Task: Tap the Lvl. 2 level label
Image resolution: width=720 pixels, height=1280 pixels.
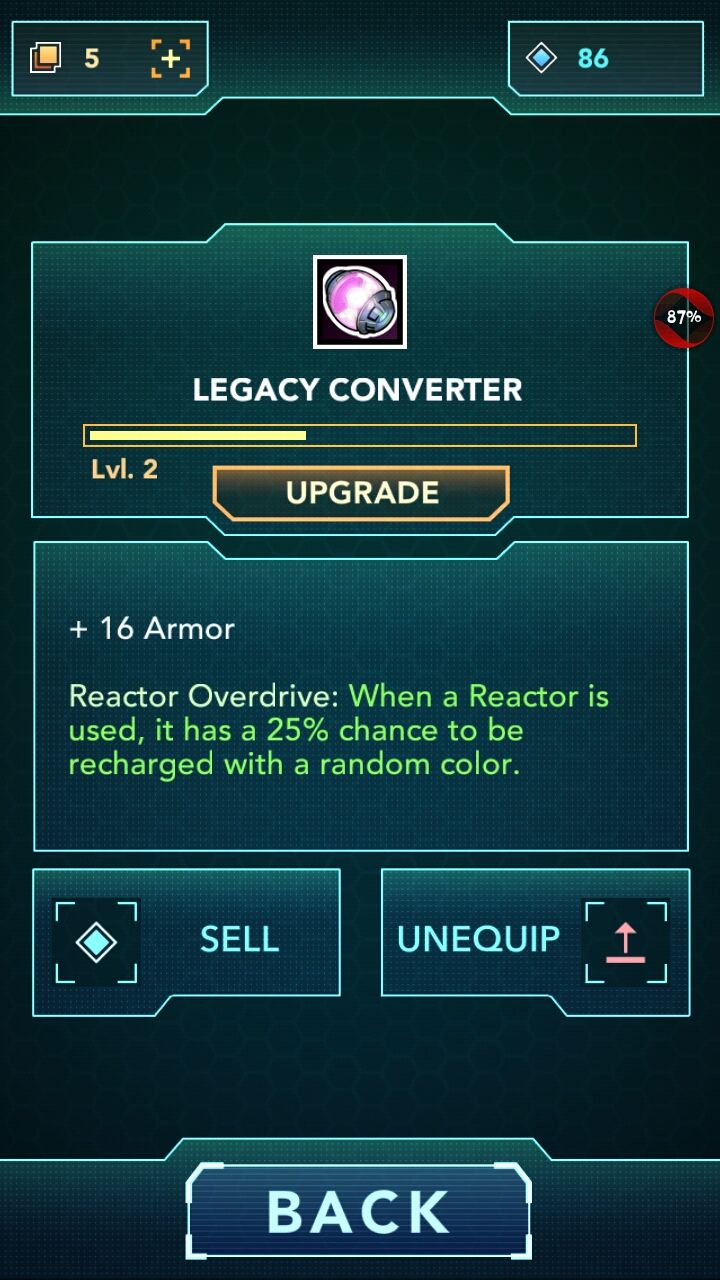Action: pyautogui.click(x=125, y=469)
